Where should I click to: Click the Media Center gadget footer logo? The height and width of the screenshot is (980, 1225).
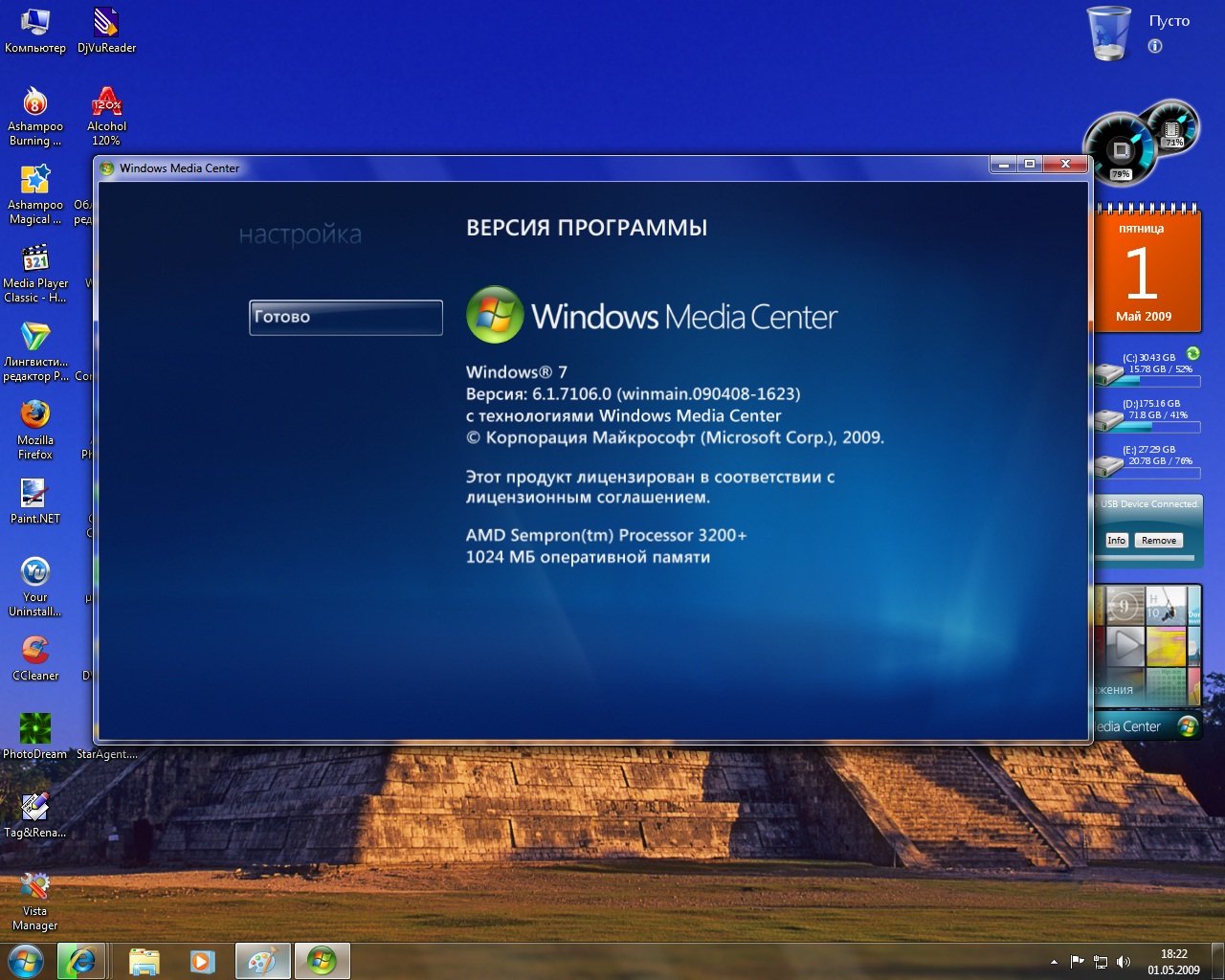[x=1188, y=726]
